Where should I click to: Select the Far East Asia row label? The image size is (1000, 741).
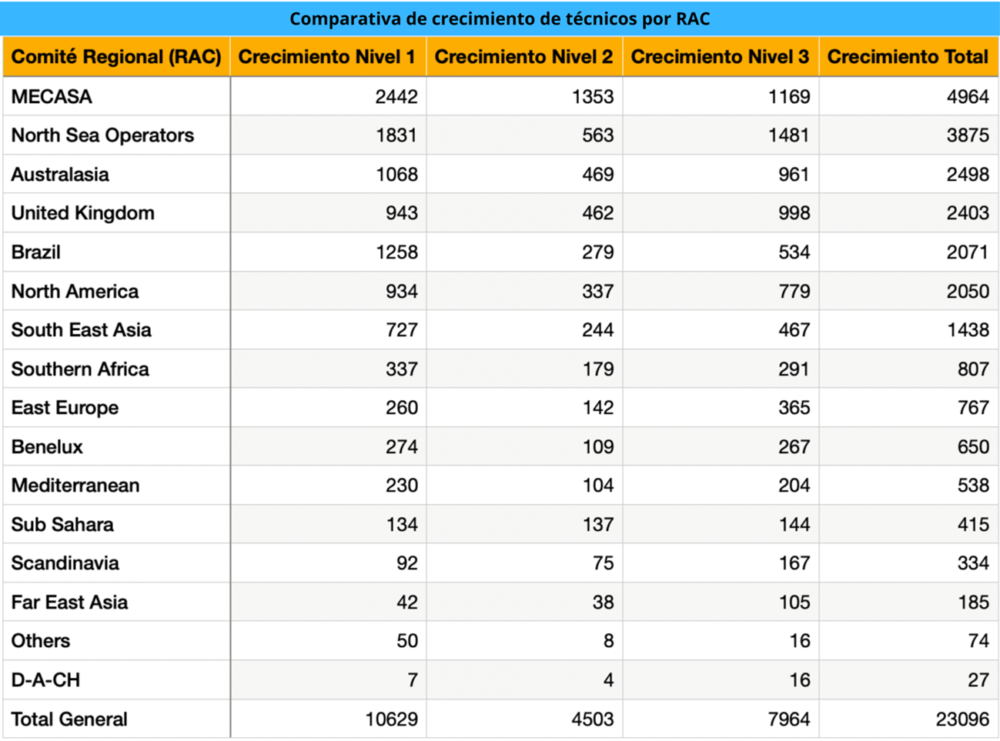coord(70,602)
